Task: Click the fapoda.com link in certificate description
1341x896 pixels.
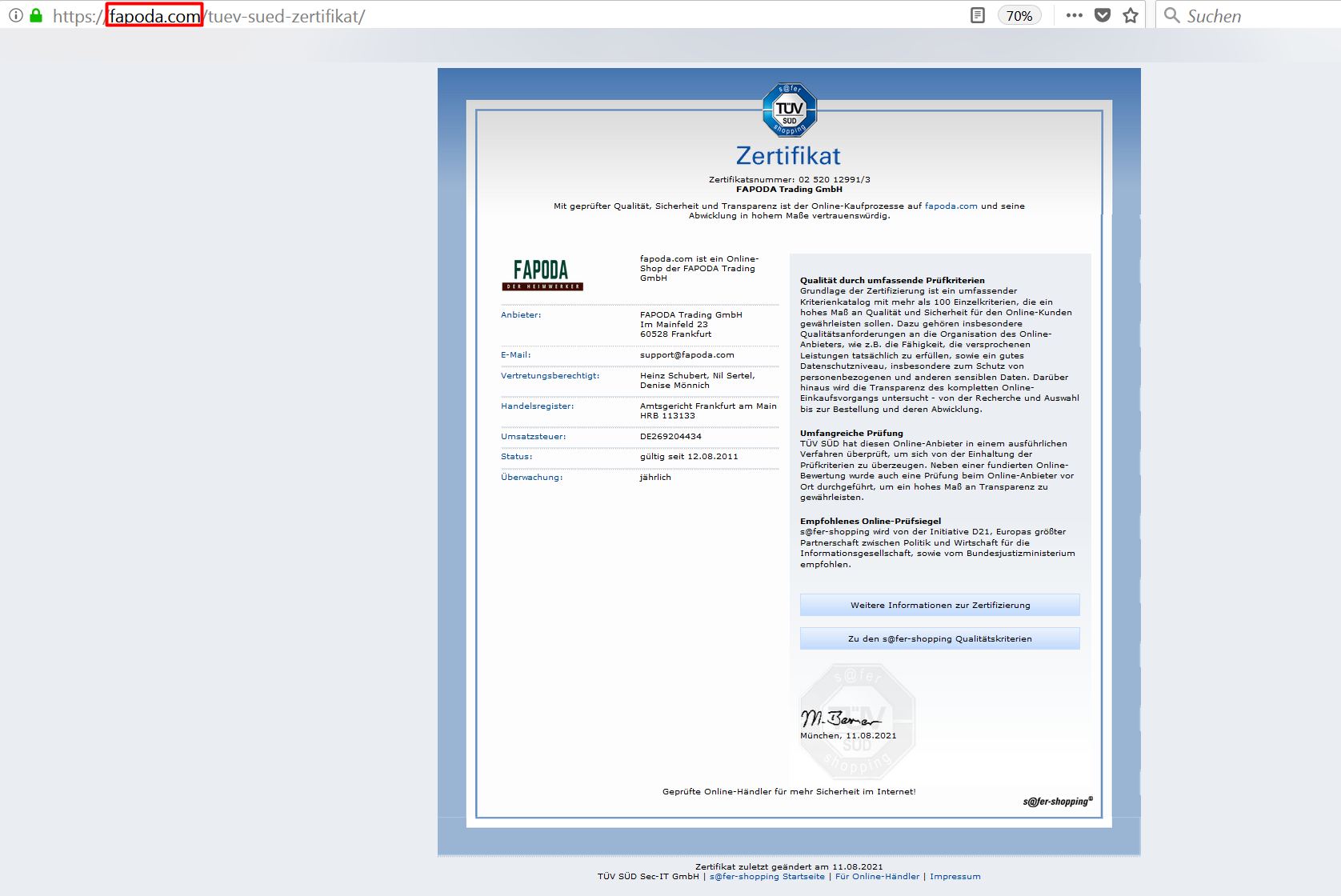Action: 951,206
